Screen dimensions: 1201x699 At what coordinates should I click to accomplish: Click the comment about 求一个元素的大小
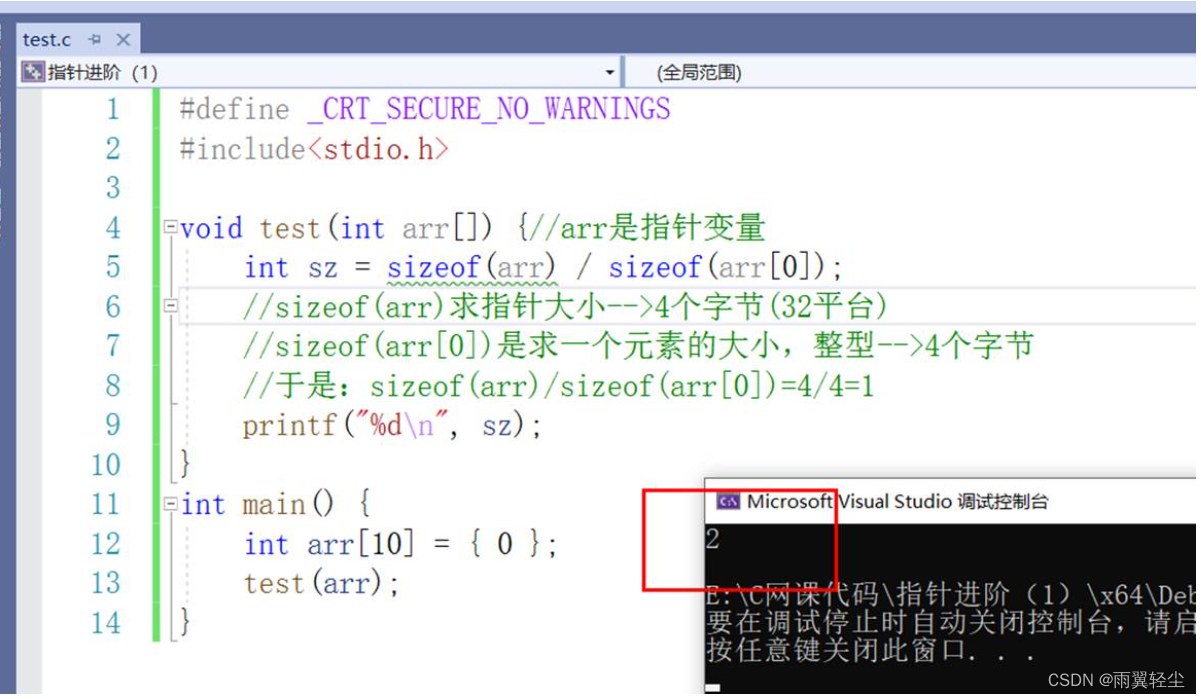638,347
